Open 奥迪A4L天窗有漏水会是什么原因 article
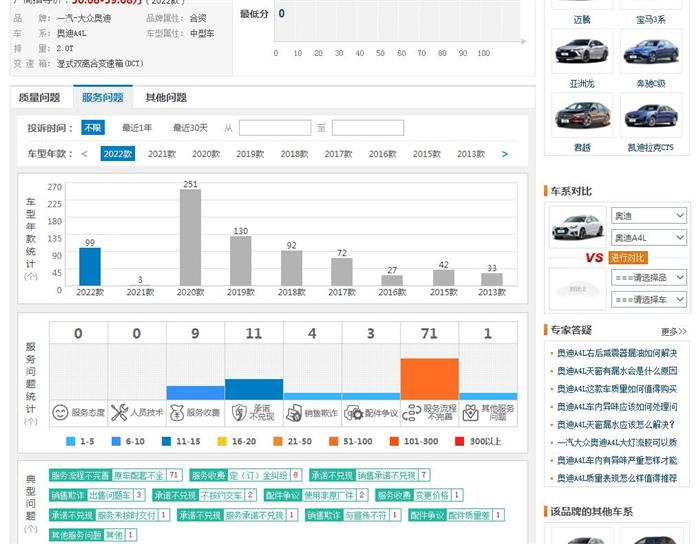 tap(617, 371)
